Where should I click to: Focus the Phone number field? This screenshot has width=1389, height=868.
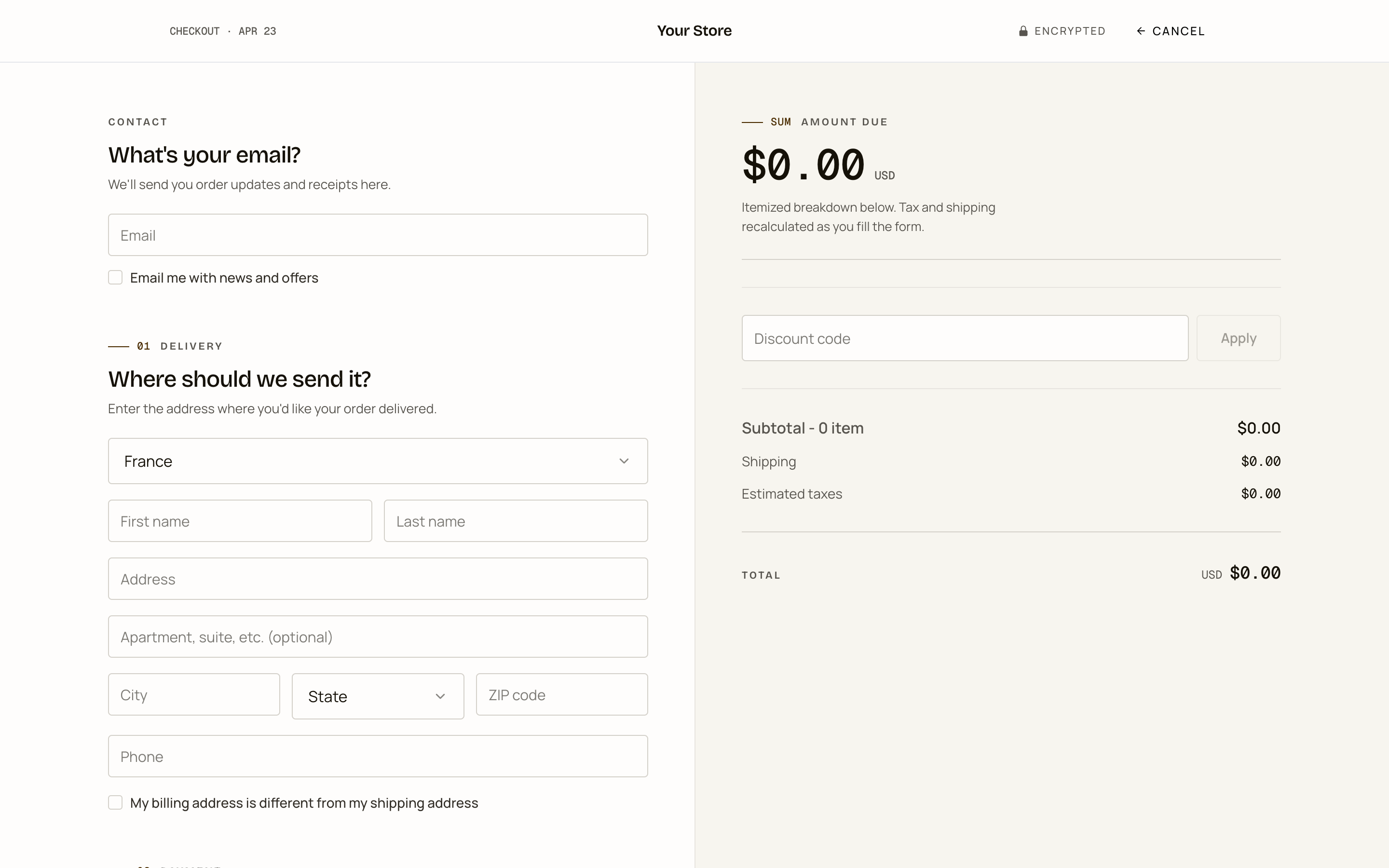[x=378, y=756]
